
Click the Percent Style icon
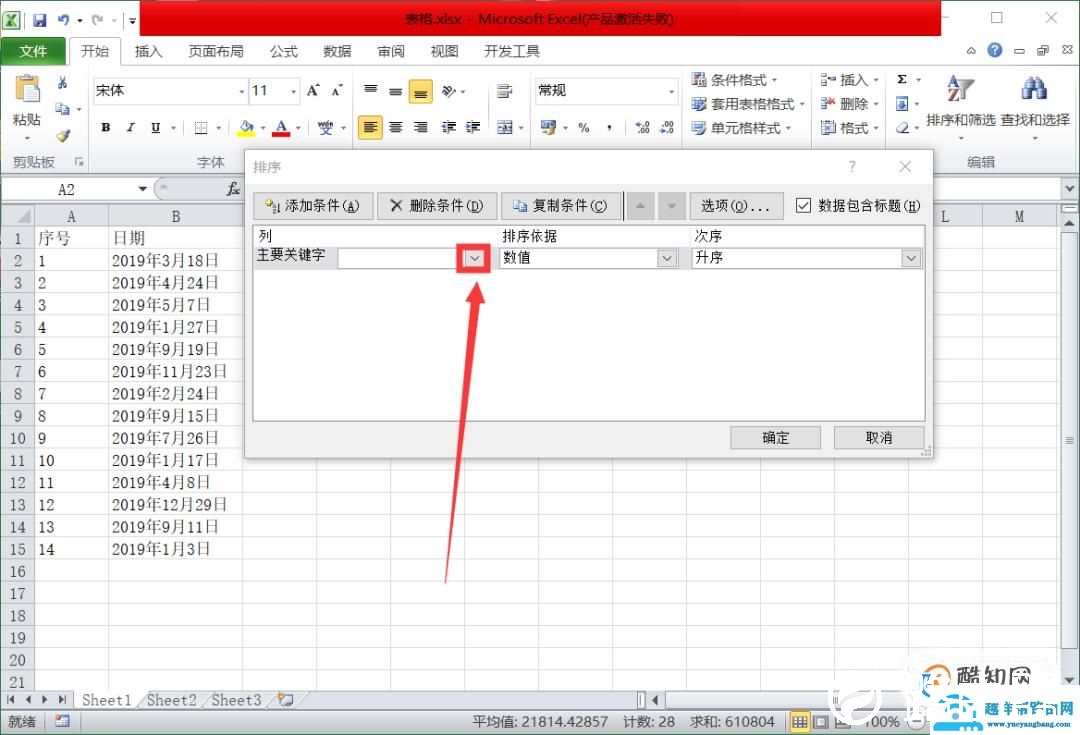tap(584, 127)
